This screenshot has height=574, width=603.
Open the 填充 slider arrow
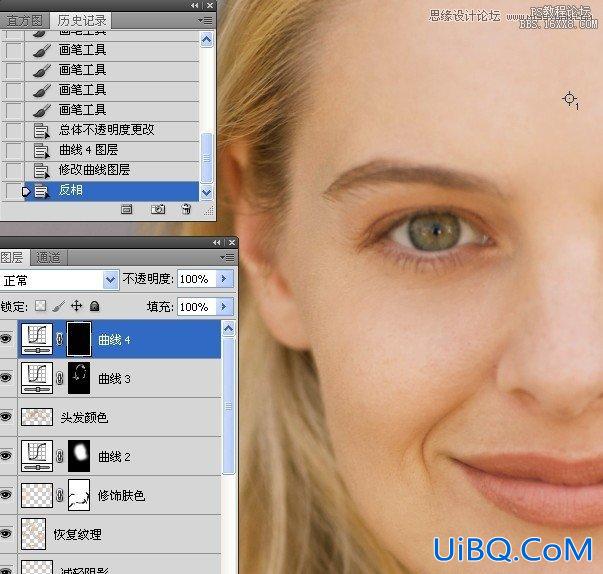tap(224, 307)
